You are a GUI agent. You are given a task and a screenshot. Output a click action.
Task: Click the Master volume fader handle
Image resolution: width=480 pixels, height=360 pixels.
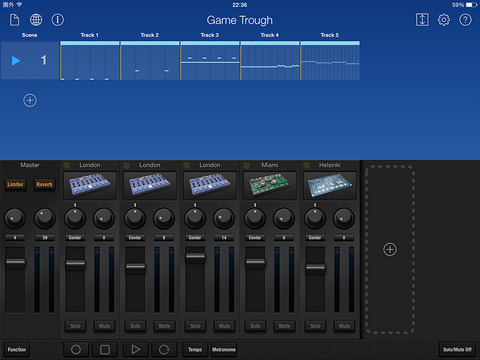pos(15,262)
